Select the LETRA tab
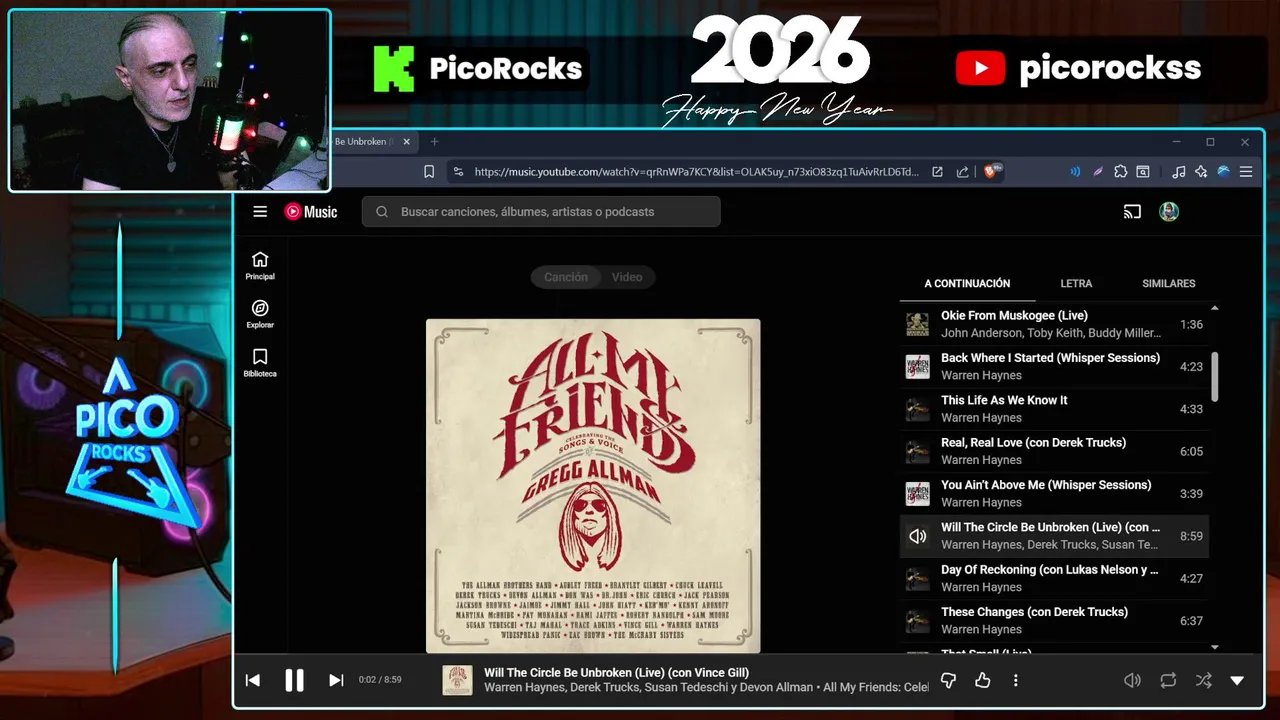Screen dimensions: 1280x720 [x=1076, y=284]
